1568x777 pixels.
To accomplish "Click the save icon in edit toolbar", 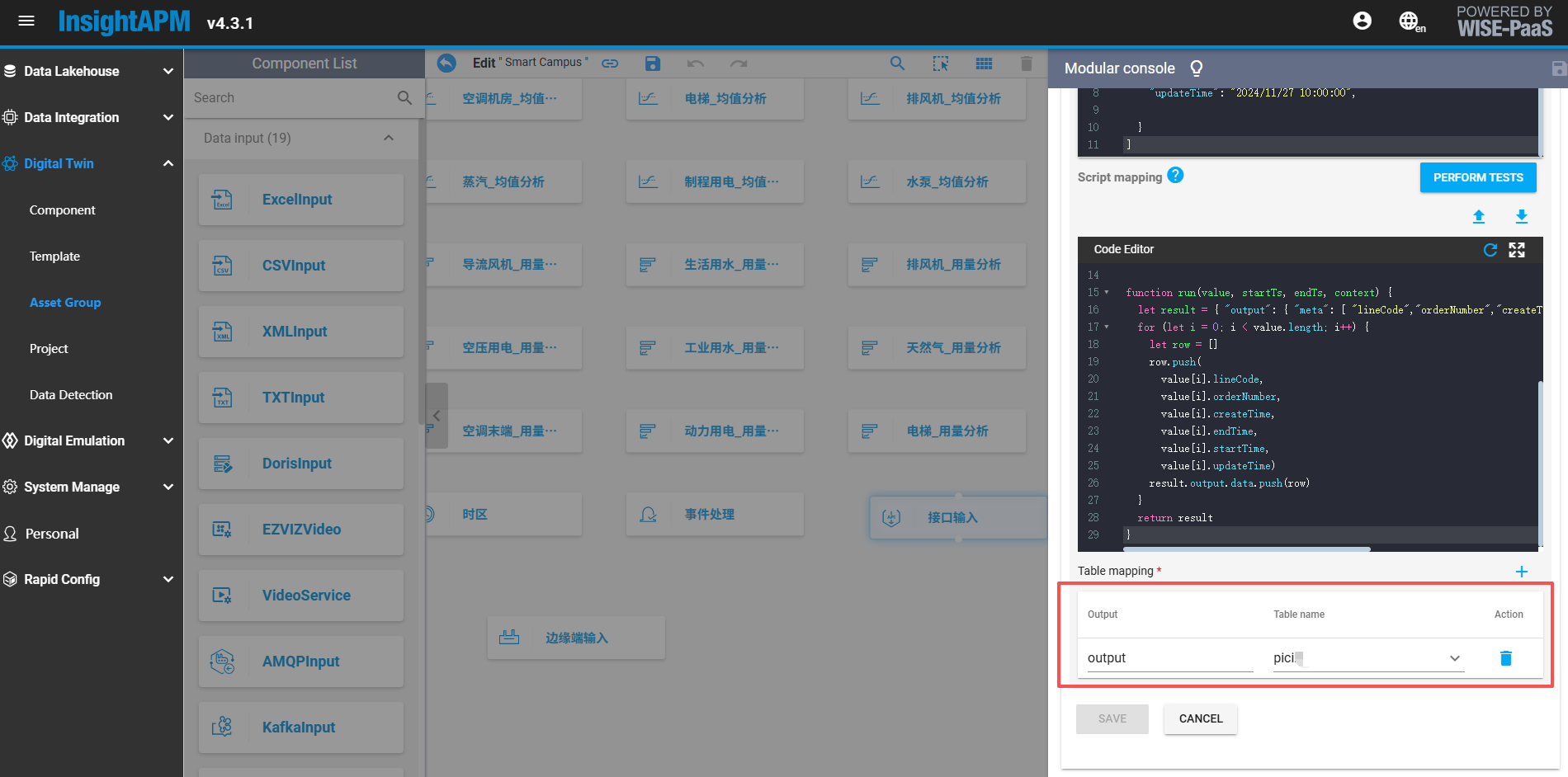I will (652, 64).
